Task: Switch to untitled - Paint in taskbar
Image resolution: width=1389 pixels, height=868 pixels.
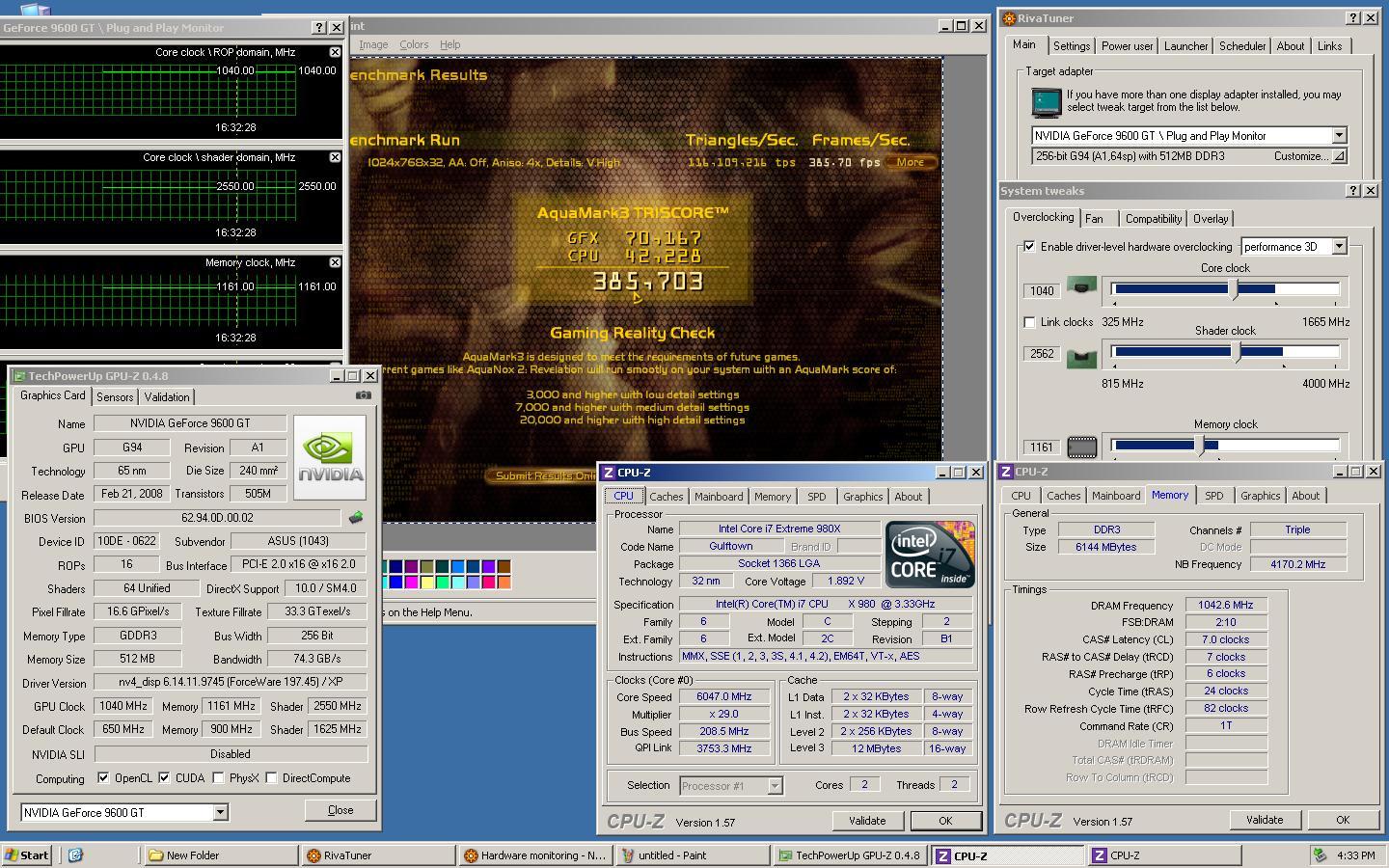Action: pos(693,854)
